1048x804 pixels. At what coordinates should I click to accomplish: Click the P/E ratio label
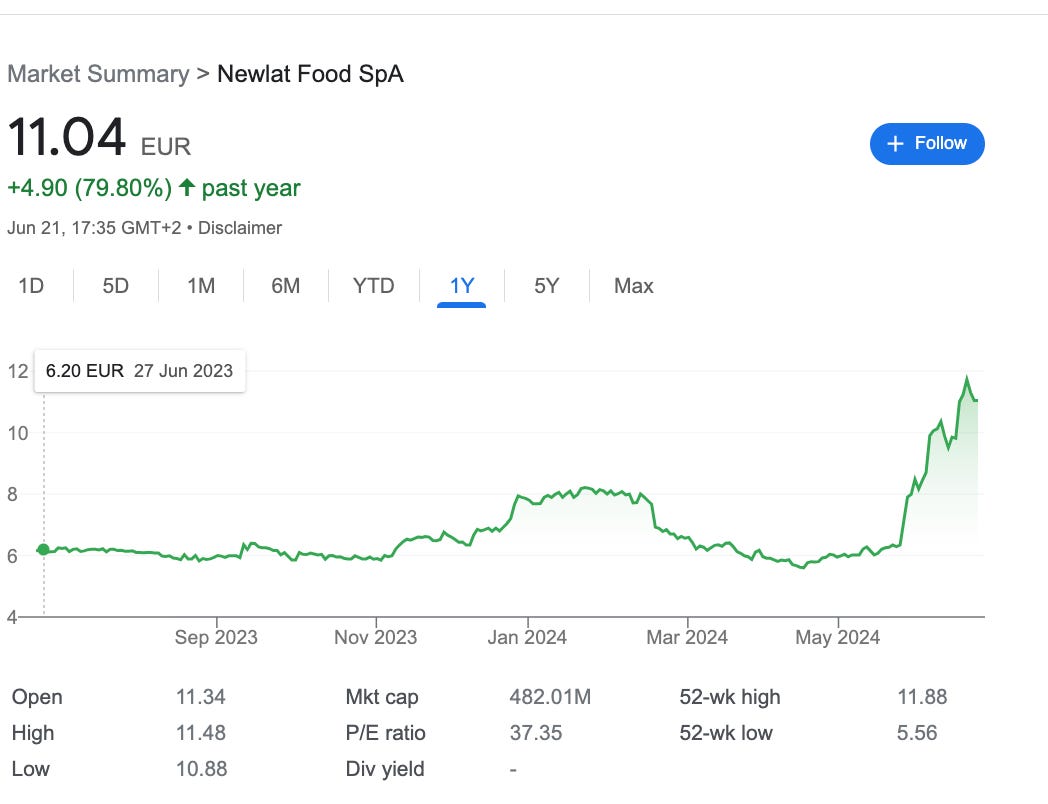386,733
